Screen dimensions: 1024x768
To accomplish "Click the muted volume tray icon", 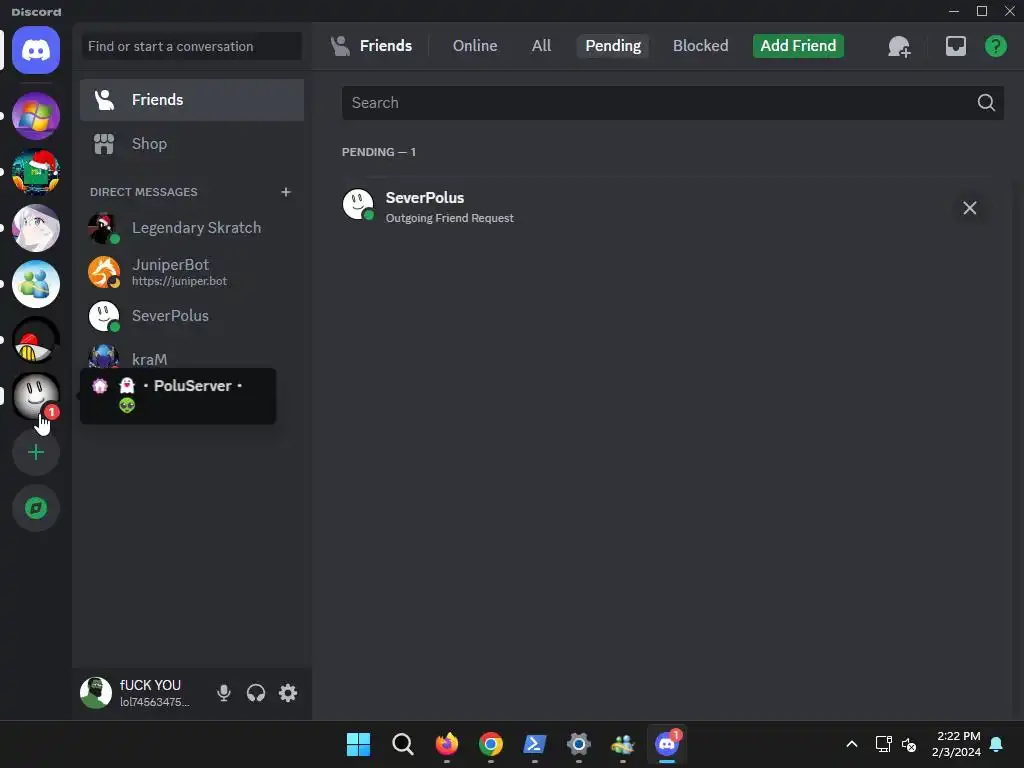I will coord(909,744).
